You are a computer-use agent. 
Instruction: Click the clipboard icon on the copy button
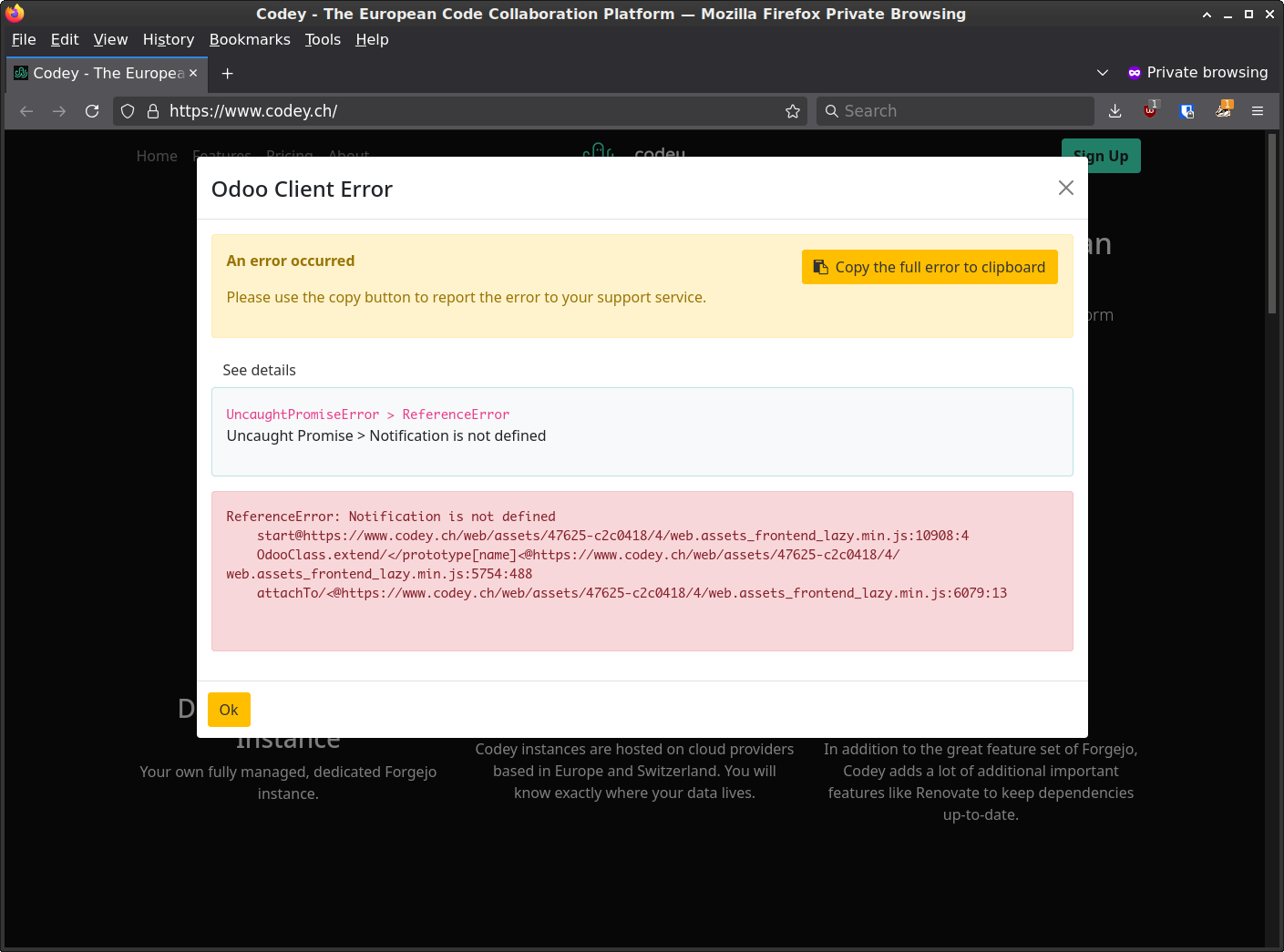(x=820, y=267)
